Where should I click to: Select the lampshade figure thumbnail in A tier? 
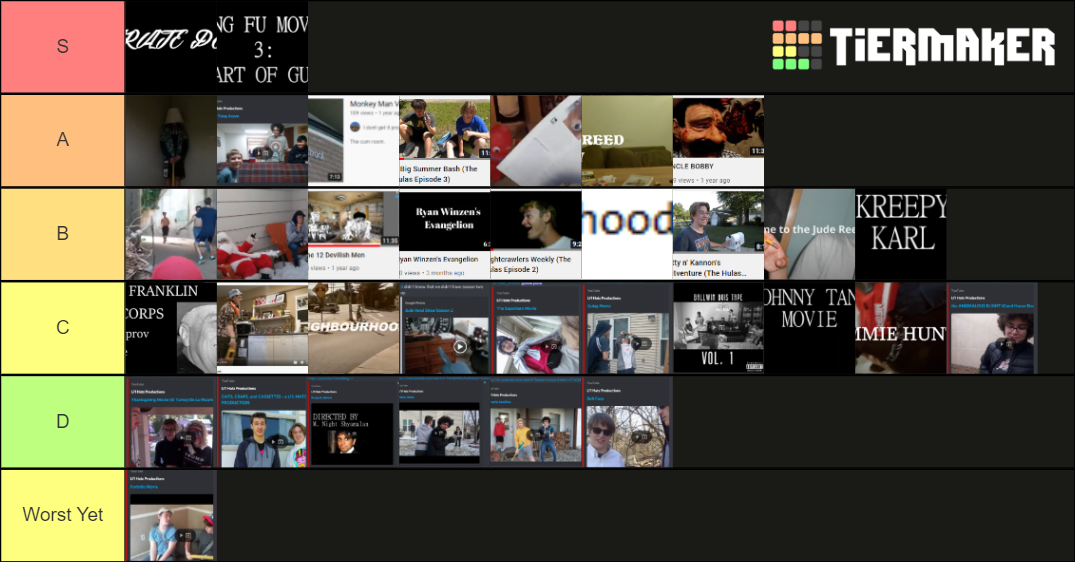coord(171,140)
